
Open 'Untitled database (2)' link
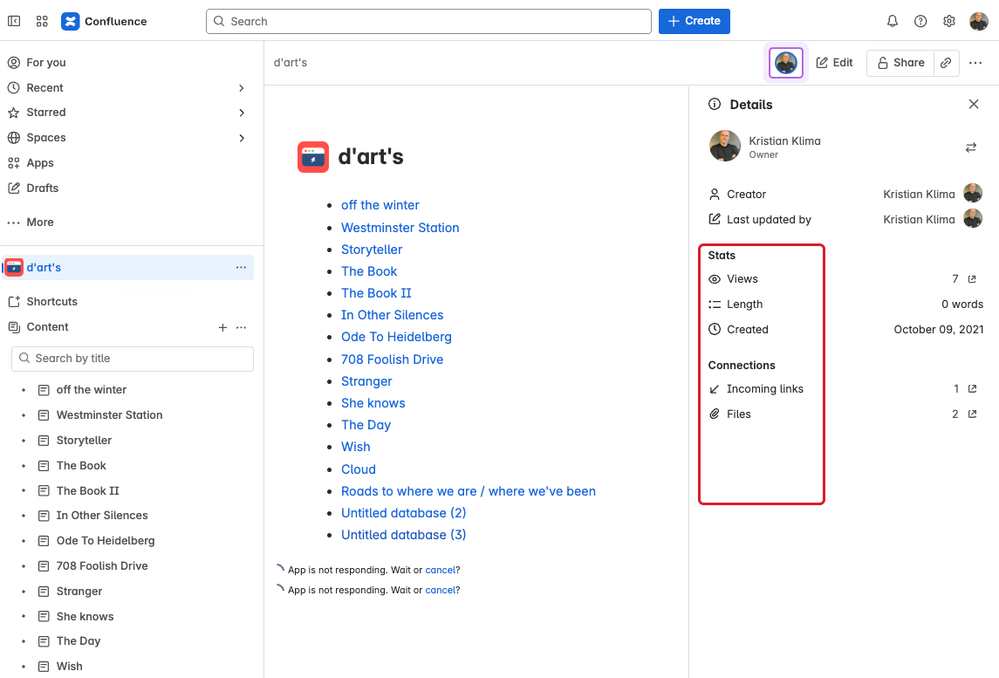point(403,513)
